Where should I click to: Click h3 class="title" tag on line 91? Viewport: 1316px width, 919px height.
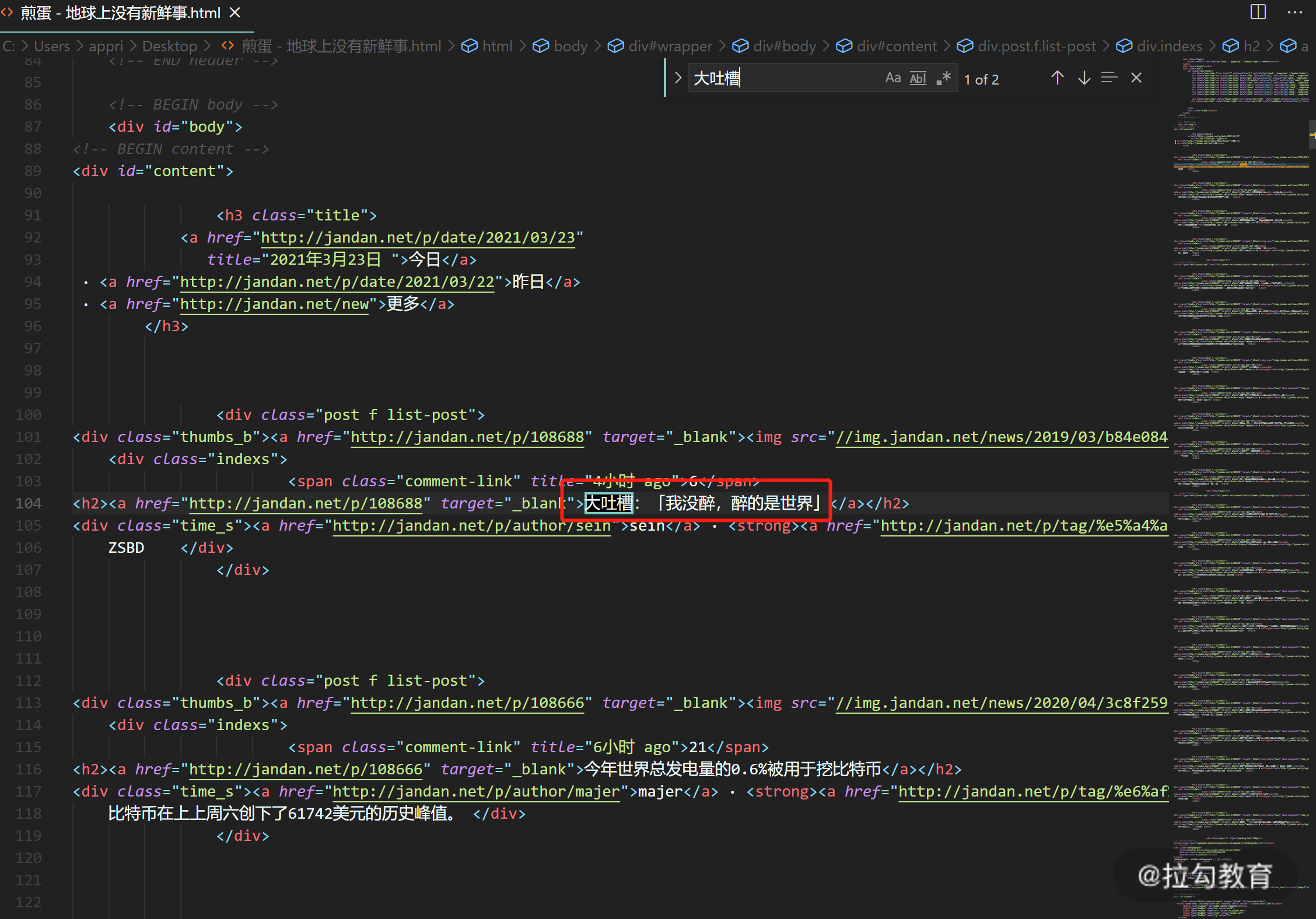[297, 215]
